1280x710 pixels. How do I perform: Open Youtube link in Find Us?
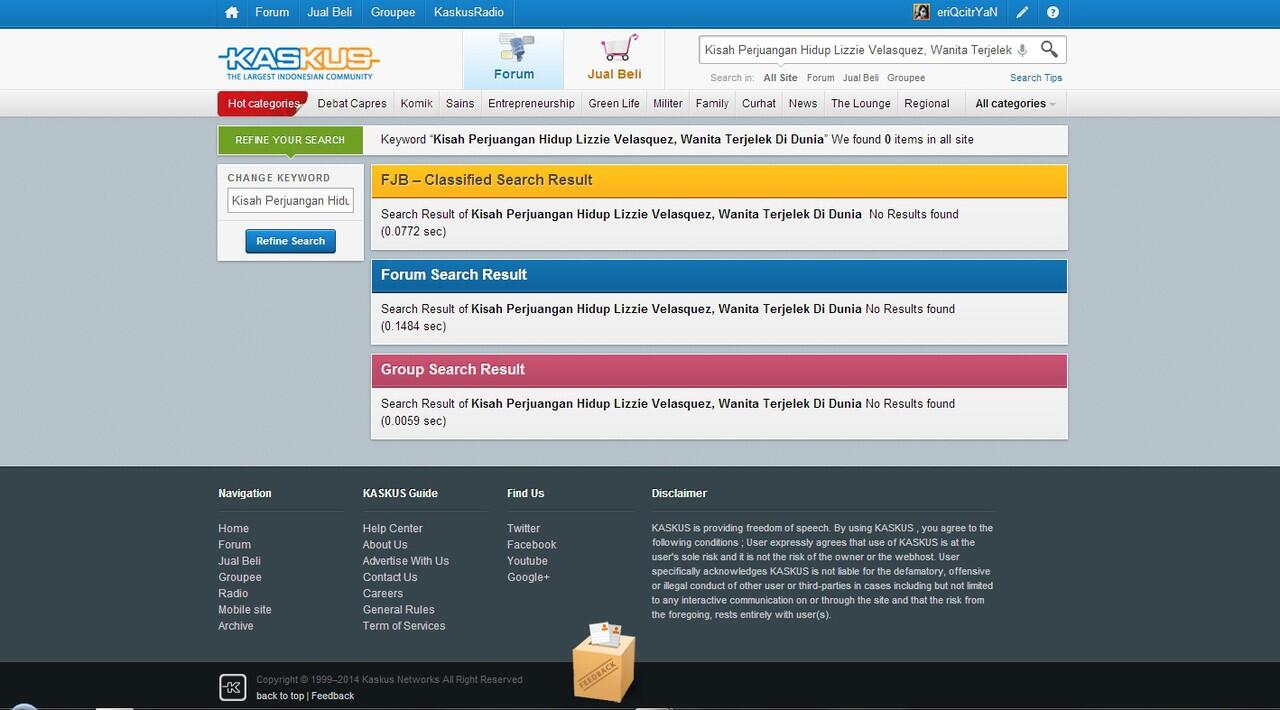(527, 561)
